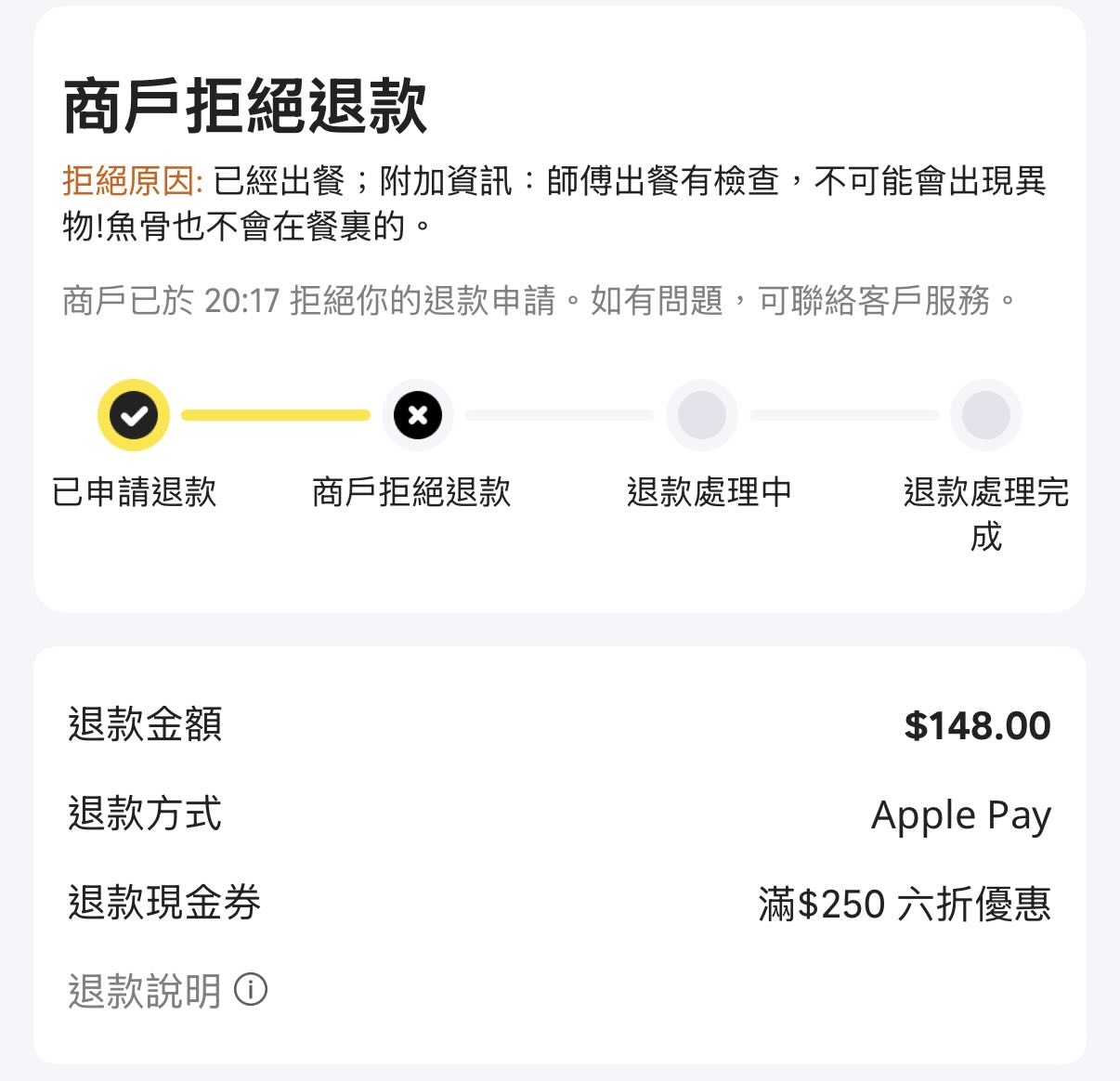Tap the 退款處理中 step label
This screenshot has width=1120, height=1081.
point(709,492)
